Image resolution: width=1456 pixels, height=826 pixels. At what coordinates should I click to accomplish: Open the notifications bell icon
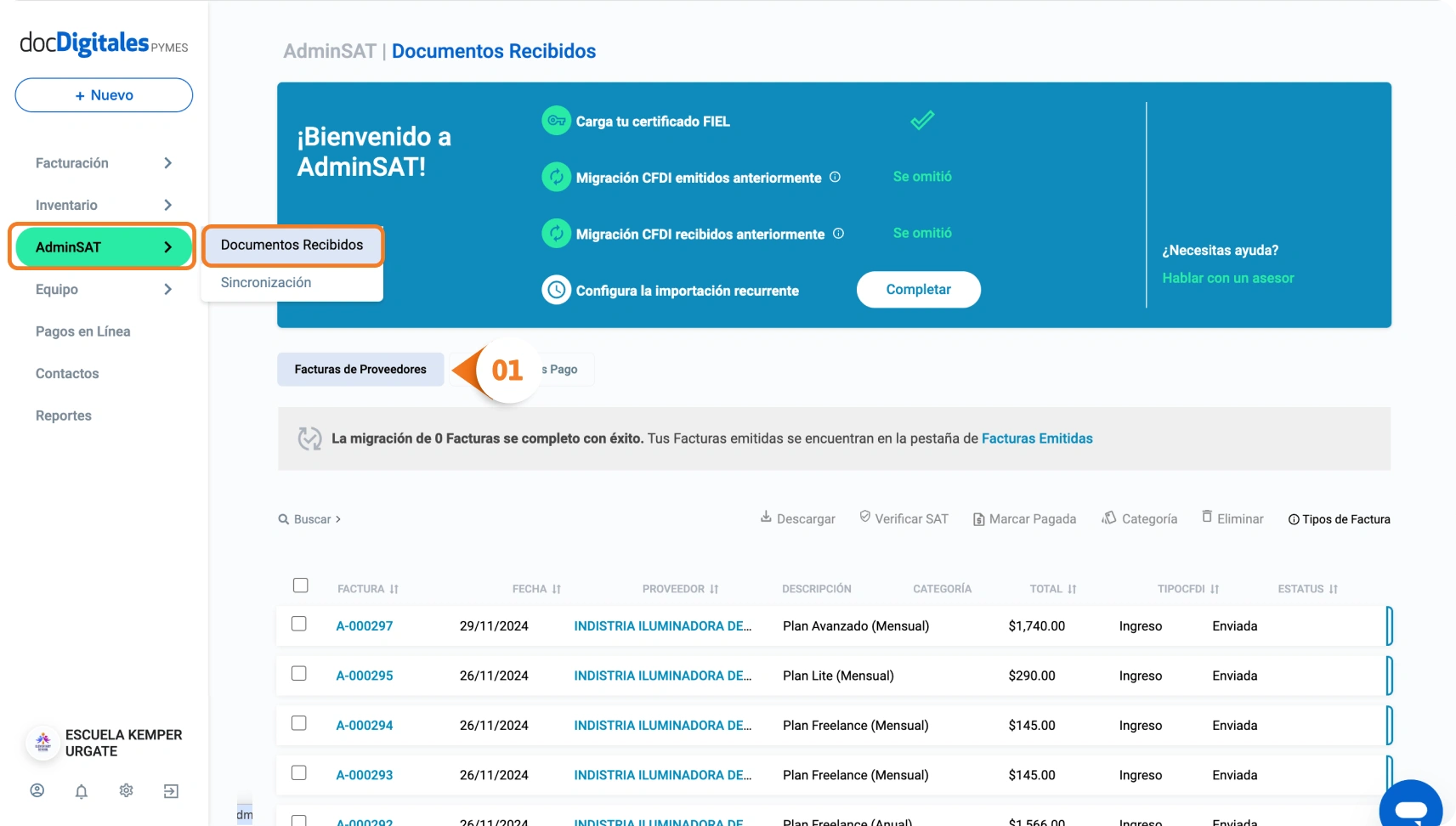click(x=82, y=791)
